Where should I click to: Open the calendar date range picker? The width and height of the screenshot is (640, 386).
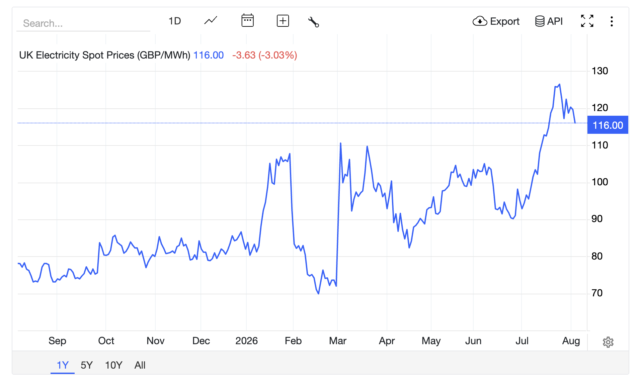(247, 20)
